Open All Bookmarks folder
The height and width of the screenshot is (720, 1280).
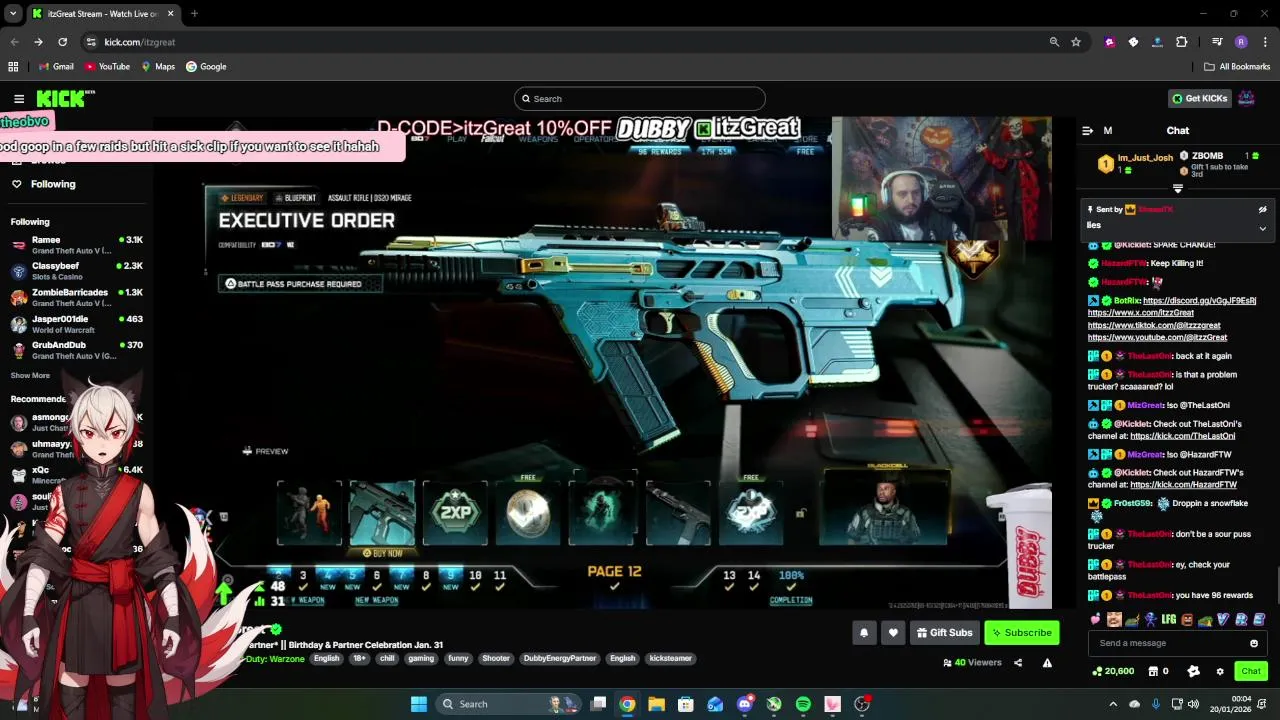(x=1237, y=67)
